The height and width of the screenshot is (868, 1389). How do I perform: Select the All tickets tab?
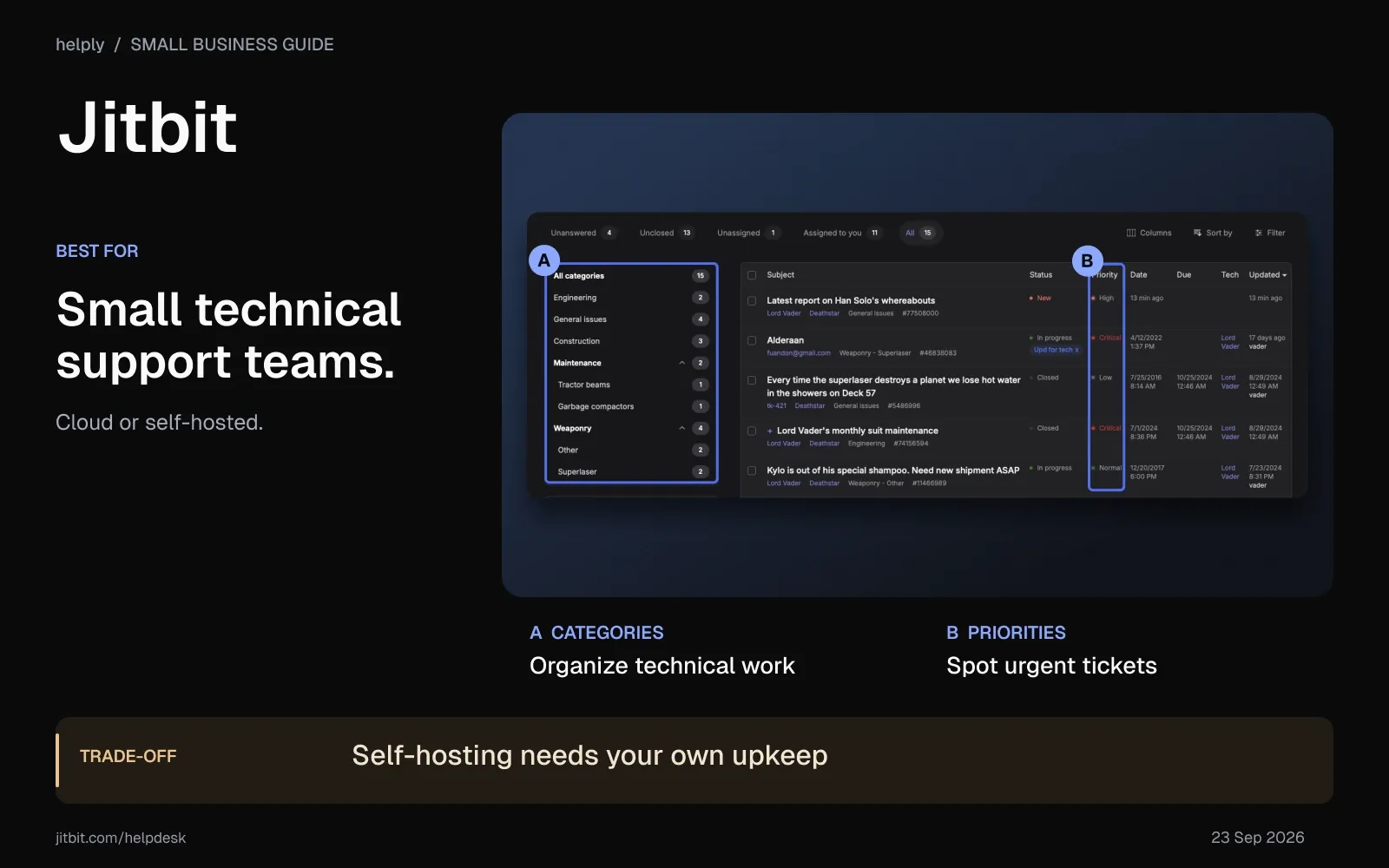coord(919,233)
